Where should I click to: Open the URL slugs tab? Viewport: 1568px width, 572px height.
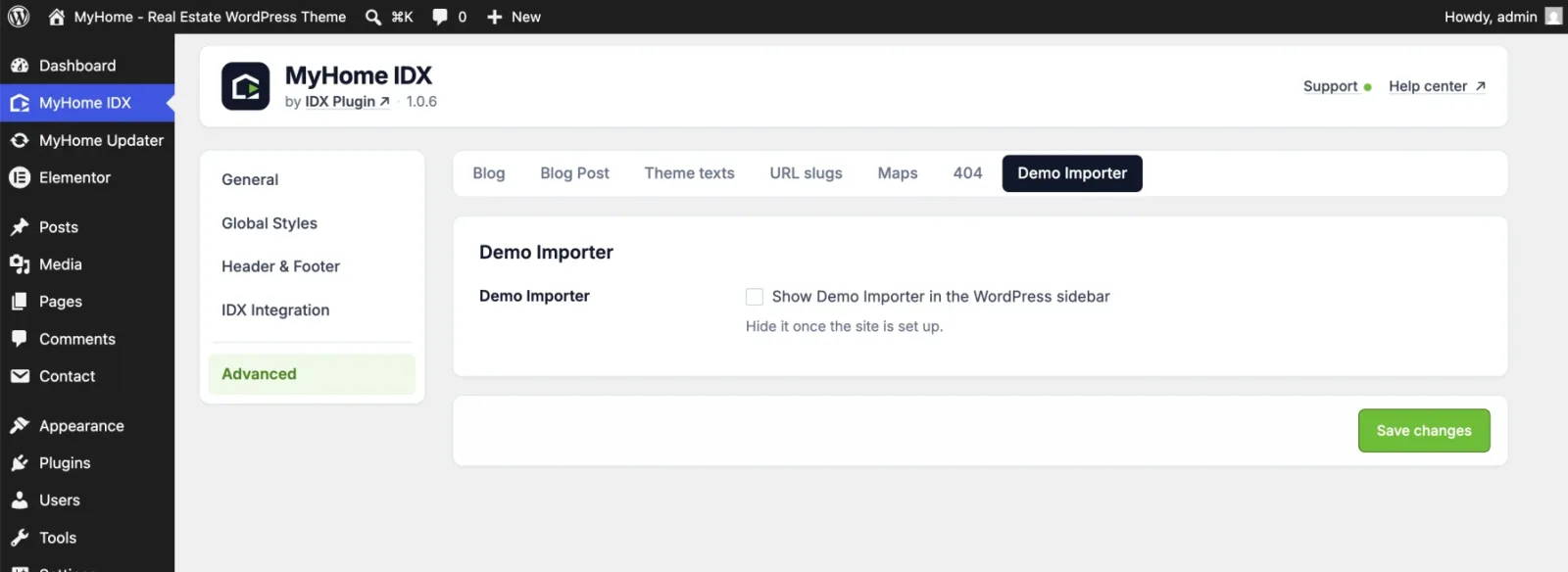pos(806,173)
